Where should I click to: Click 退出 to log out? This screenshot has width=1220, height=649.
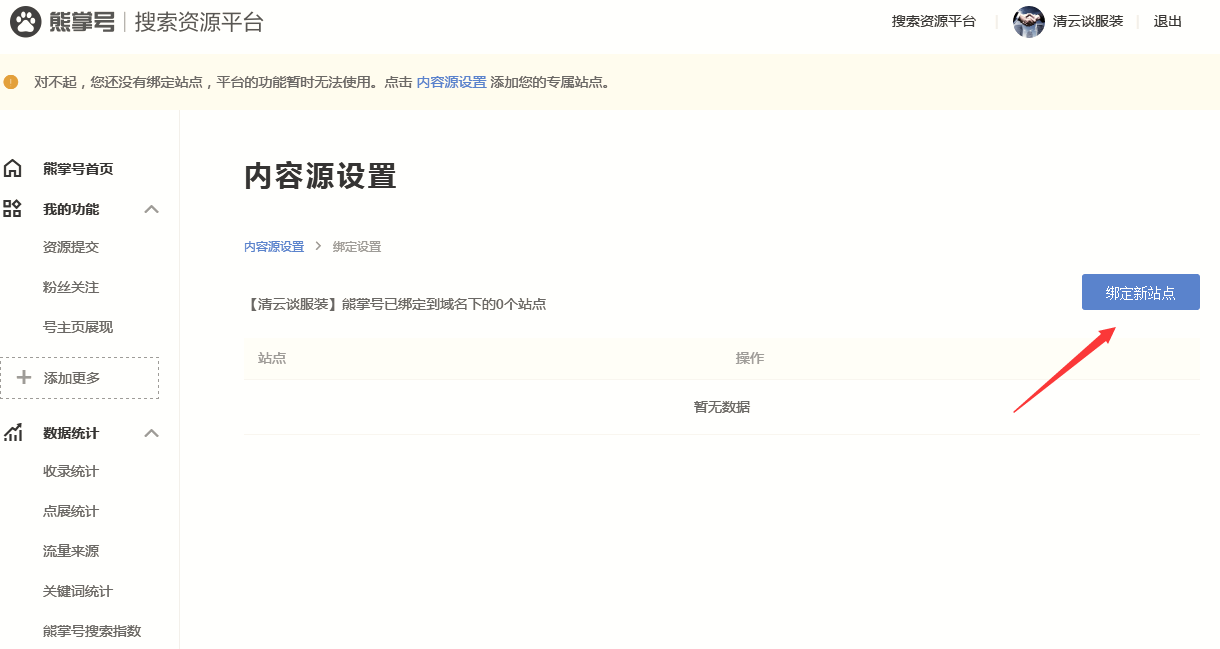(x=1168, y=21)
